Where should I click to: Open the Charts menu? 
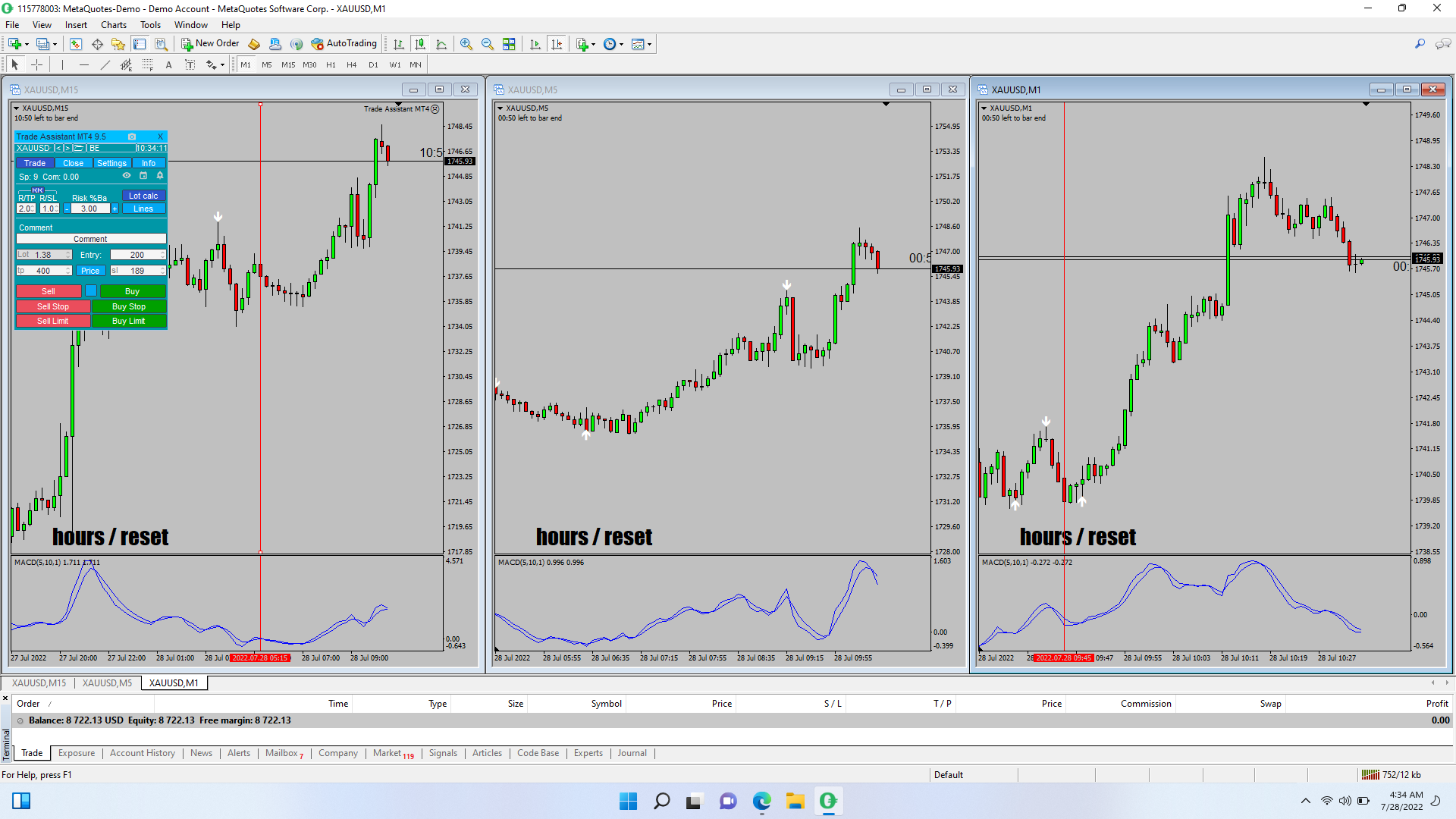114,25
